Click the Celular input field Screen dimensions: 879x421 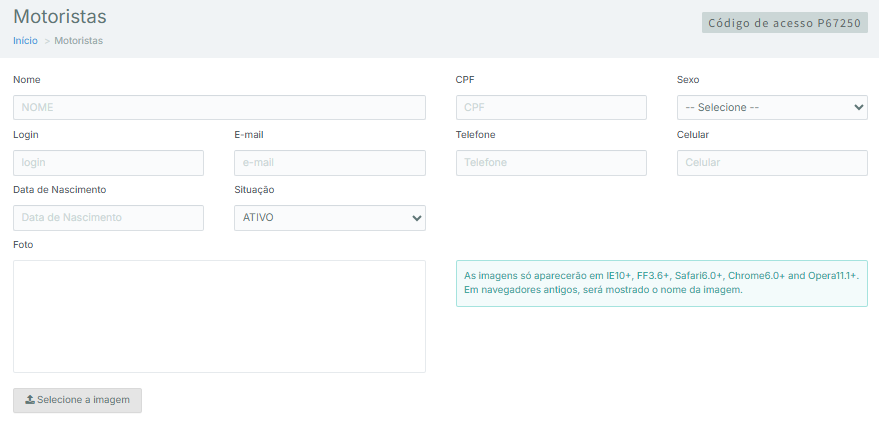pos(771,162)
